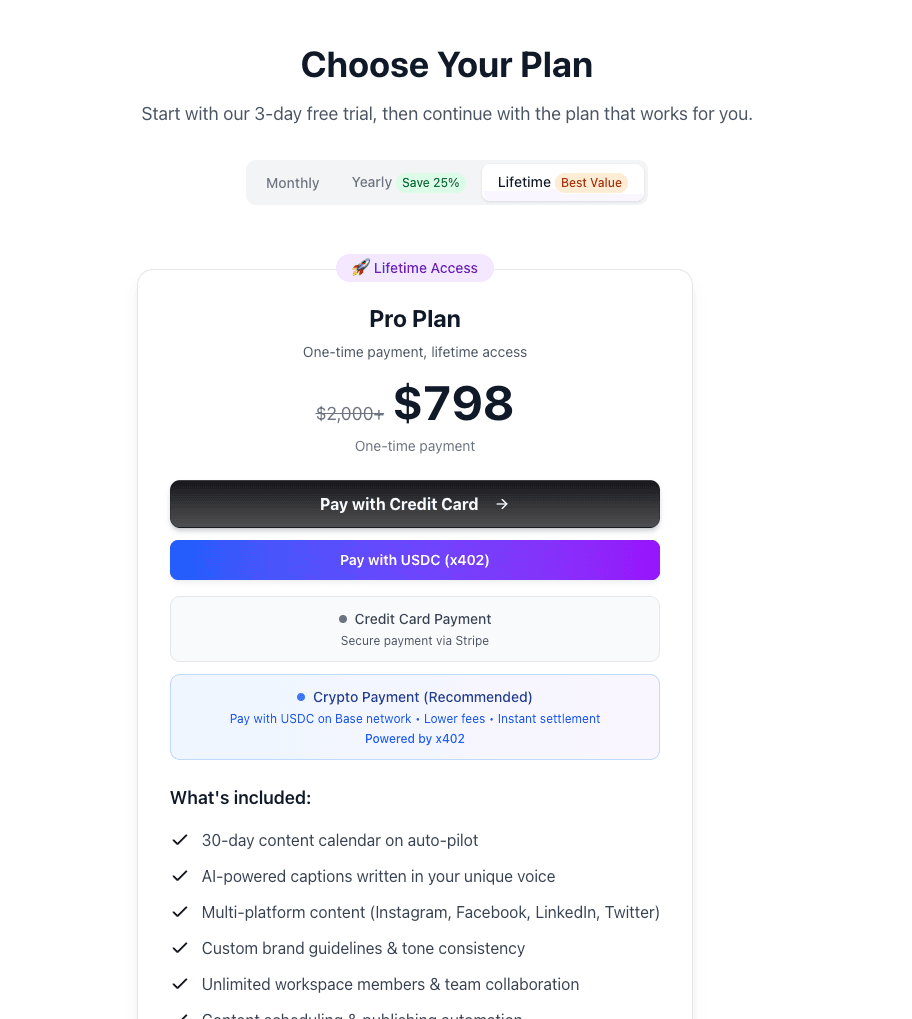
Task: Click the Pay with USDC (x402) button
Action: point(414,560)
